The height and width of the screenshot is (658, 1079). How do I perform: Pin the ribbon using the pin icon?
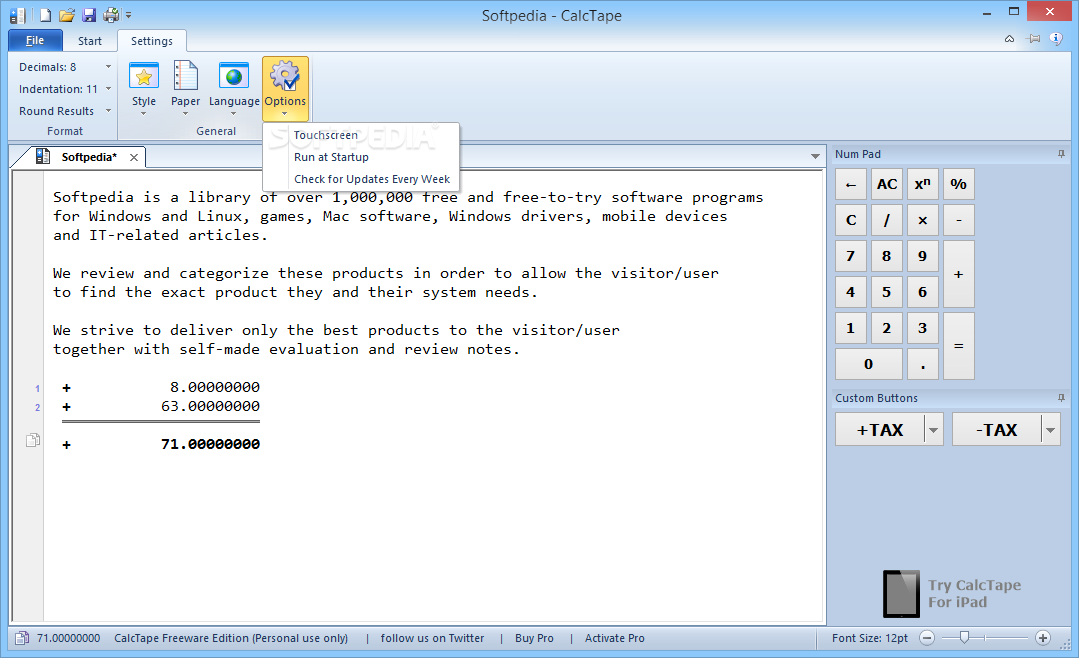[1033, 39]
